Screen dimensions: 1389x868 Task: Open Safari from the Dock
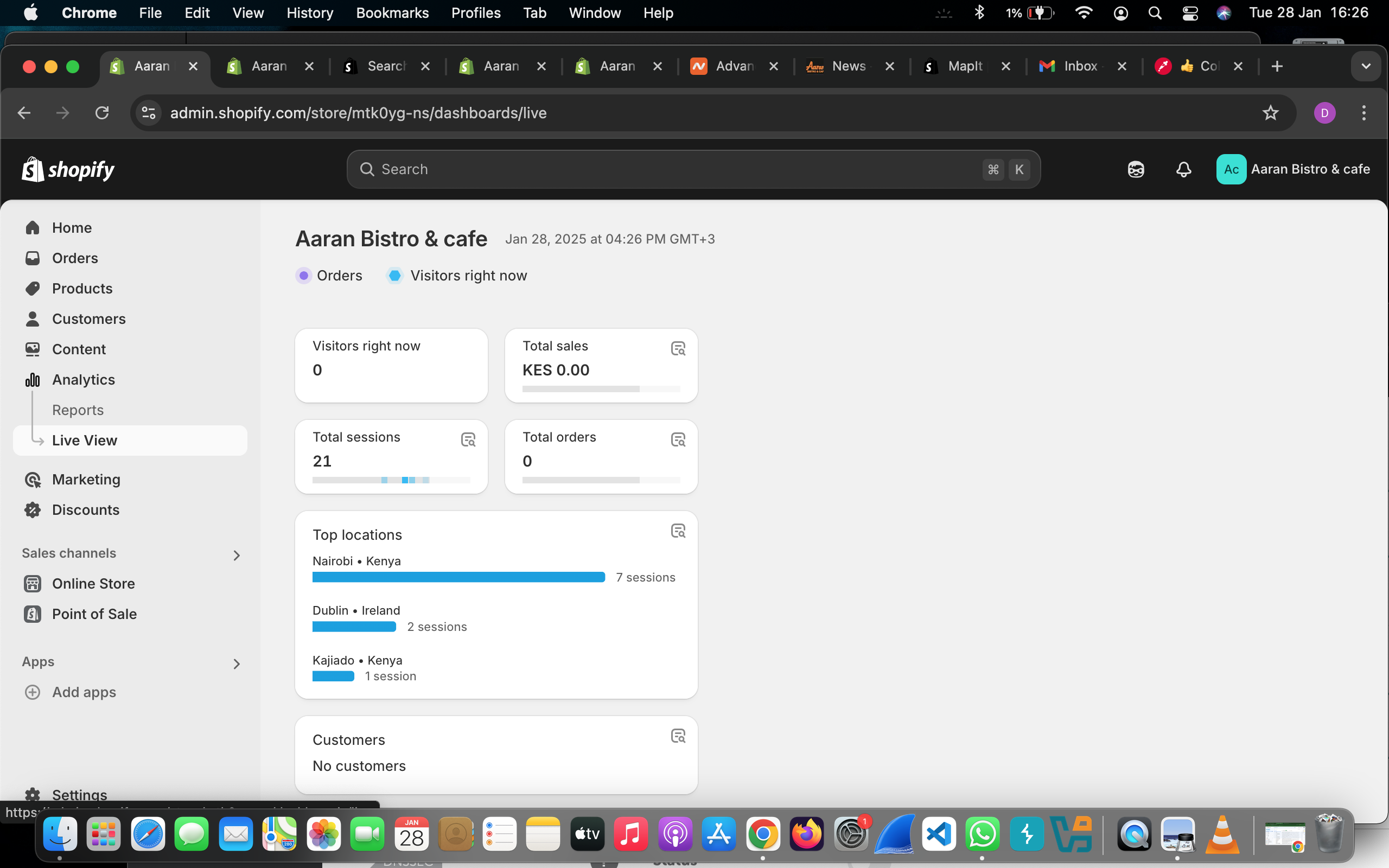click(x=148, y=834)
